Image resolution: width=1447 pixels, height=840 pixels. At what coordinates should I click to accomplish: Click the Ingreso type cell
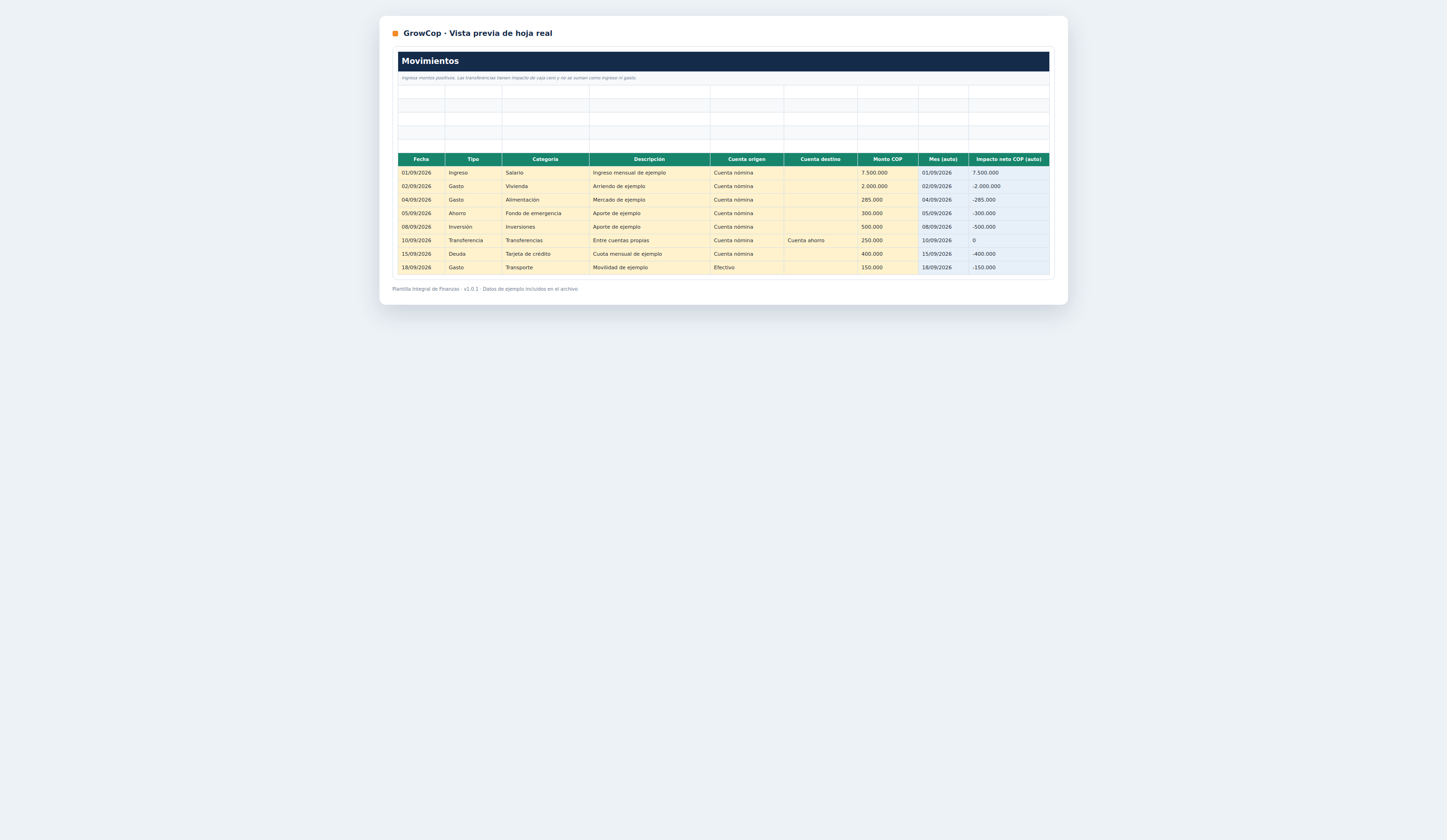pos(473,174)
